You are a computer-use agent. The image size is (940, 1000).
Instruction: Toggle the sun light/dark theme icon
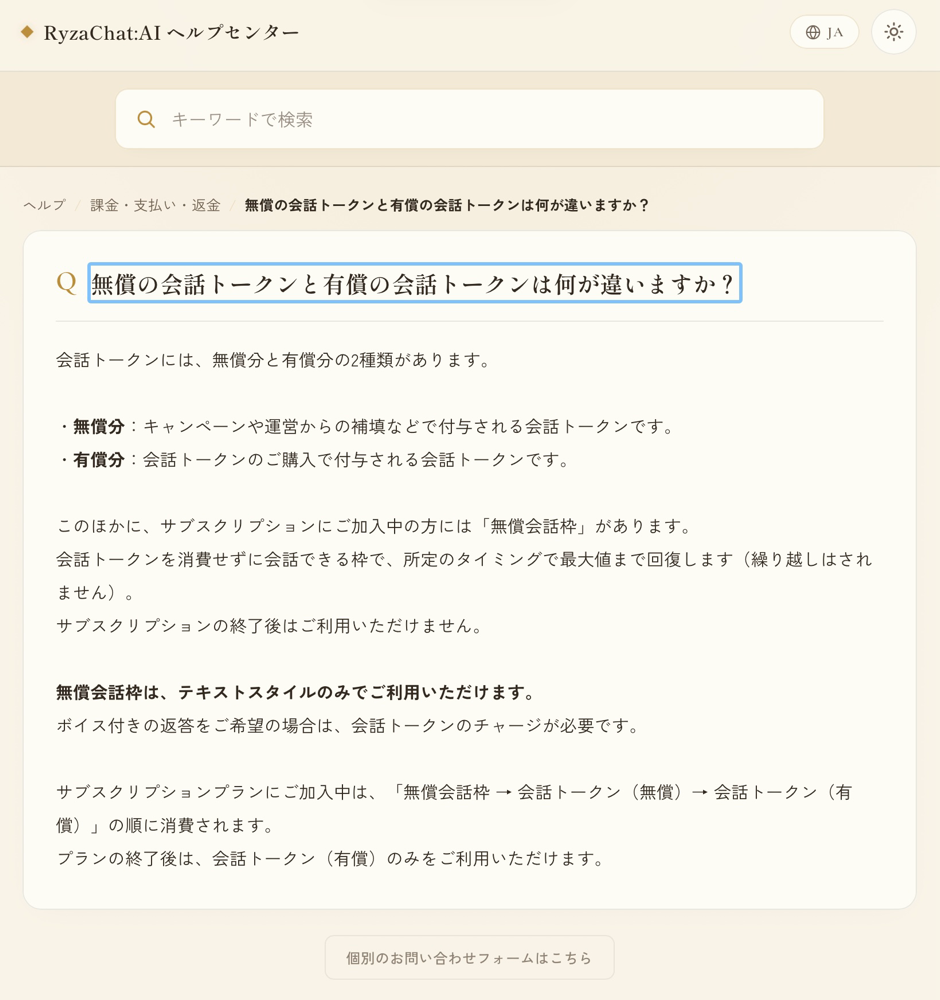click(x=893, y=32)
